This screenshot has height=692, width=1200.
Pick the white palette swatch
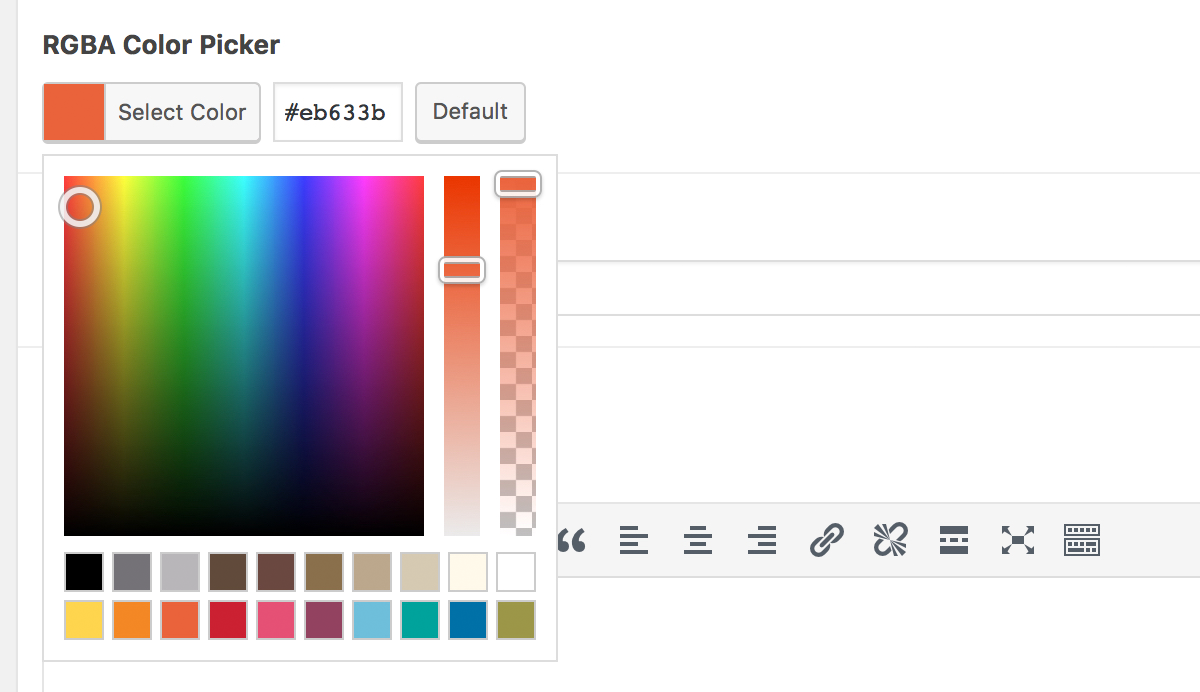click(516, 572)
